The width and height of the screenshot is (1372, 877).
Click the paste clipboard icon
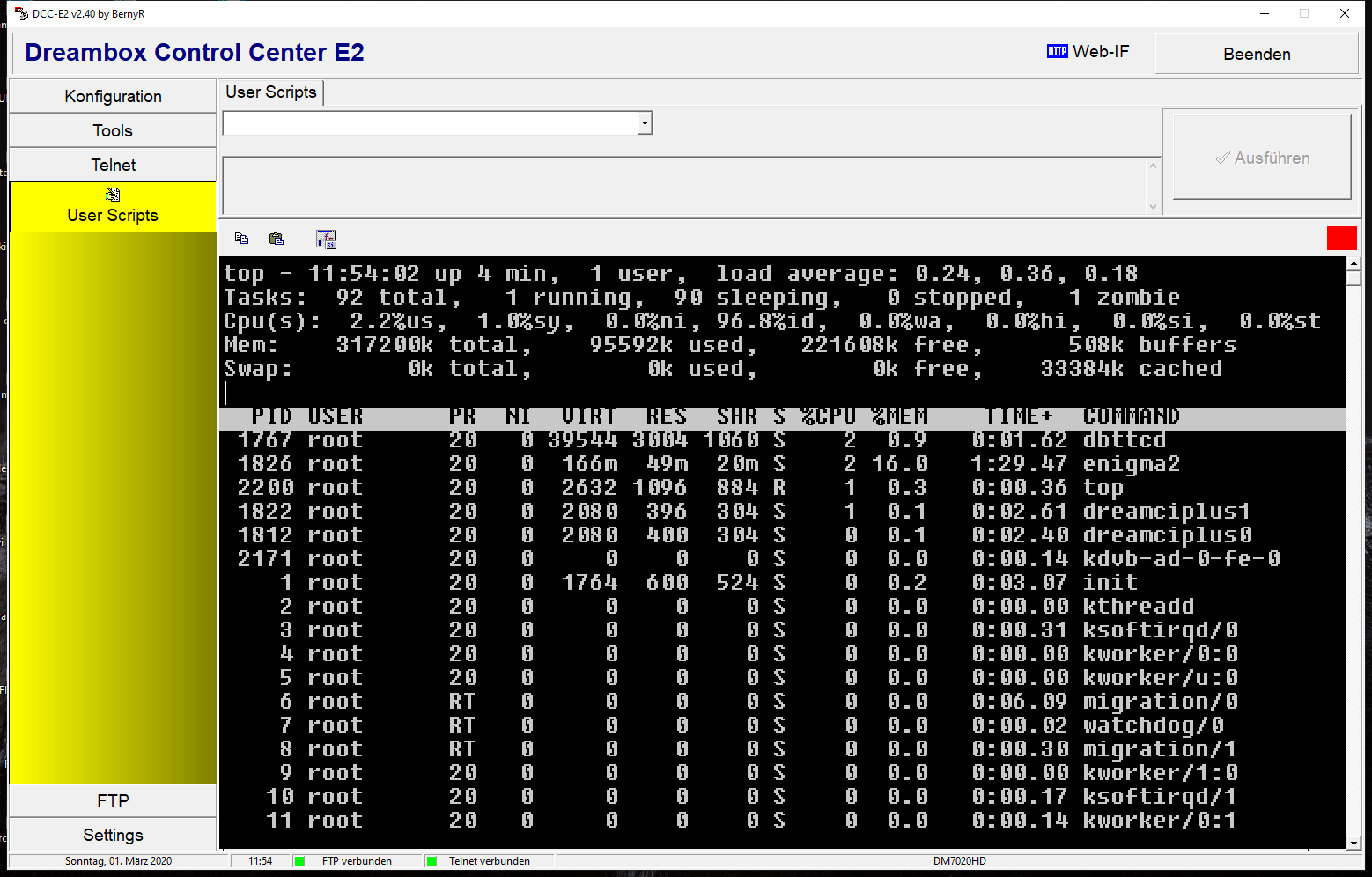pyautogui.click(x=277, y=239)
